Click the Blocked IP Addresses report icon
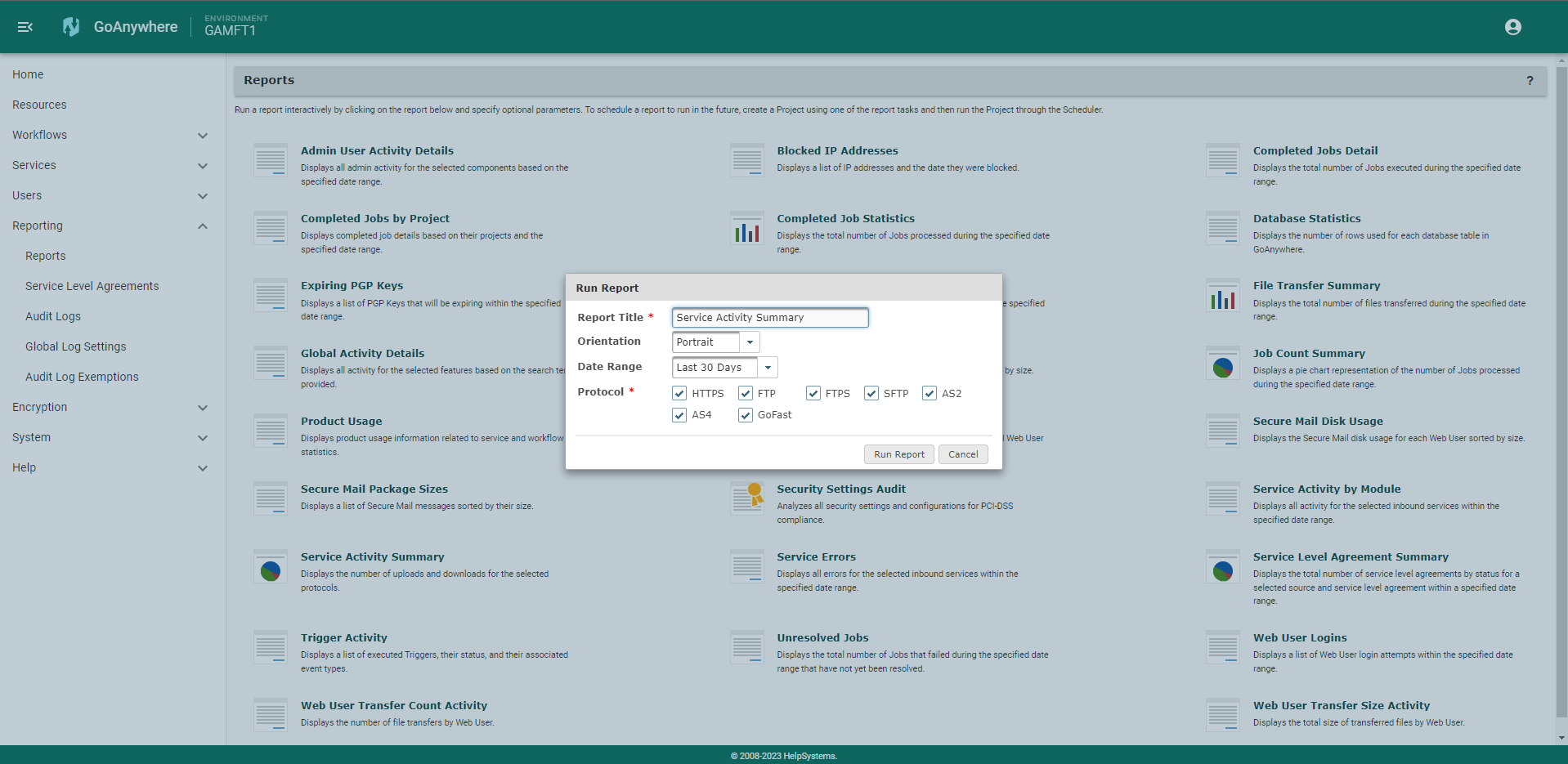 coord(746,160)
